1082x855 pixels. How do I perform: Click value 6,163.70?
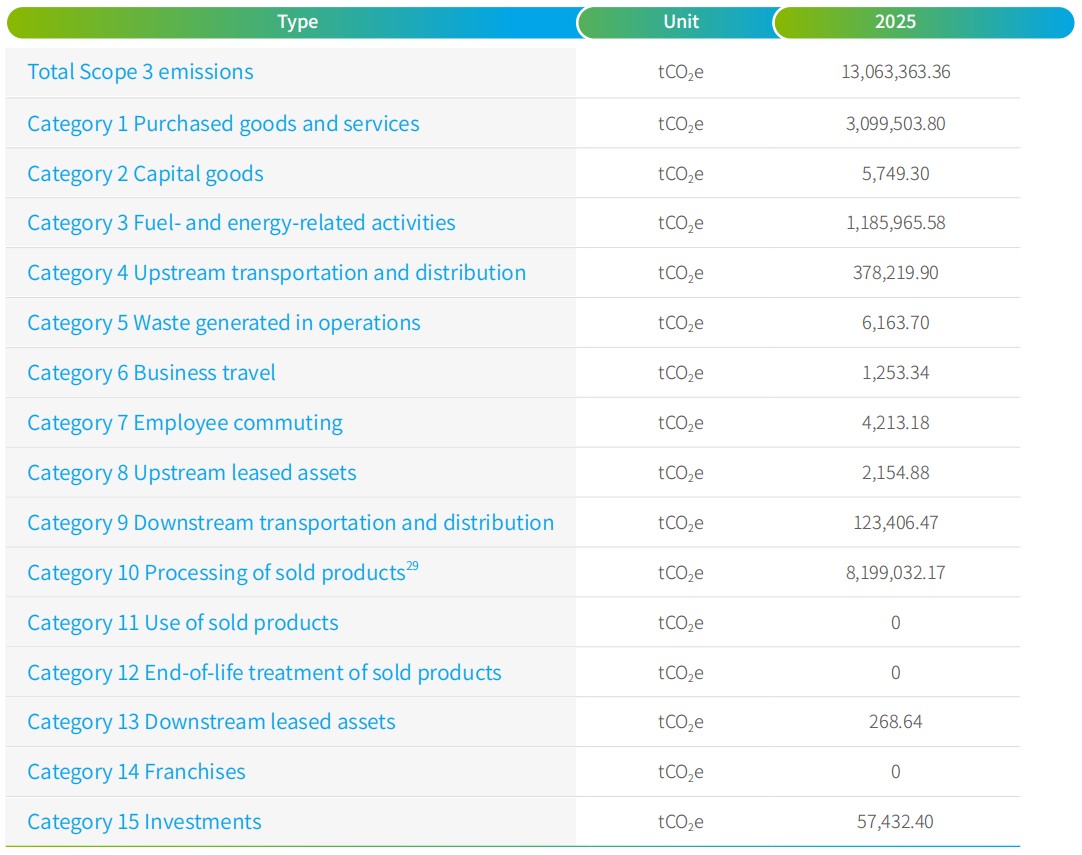pos(895,322)
